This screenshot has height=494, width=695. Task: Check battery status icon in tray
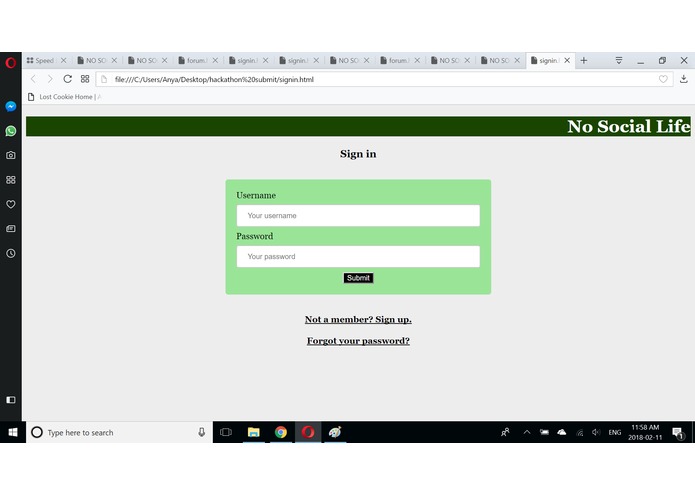(544, 432)
